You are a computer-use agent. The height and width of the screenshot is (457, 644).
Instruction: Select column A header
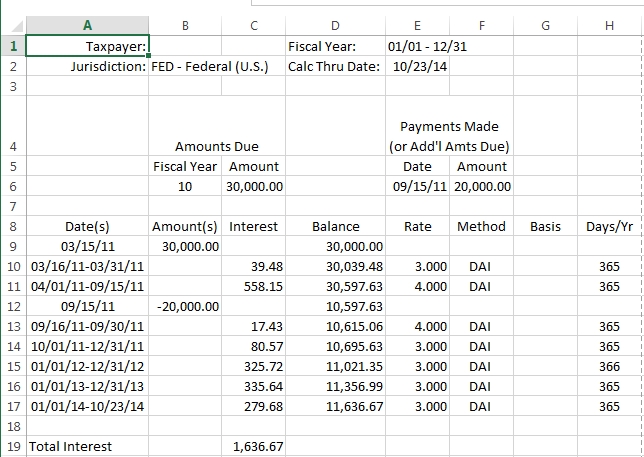point(87,25)
